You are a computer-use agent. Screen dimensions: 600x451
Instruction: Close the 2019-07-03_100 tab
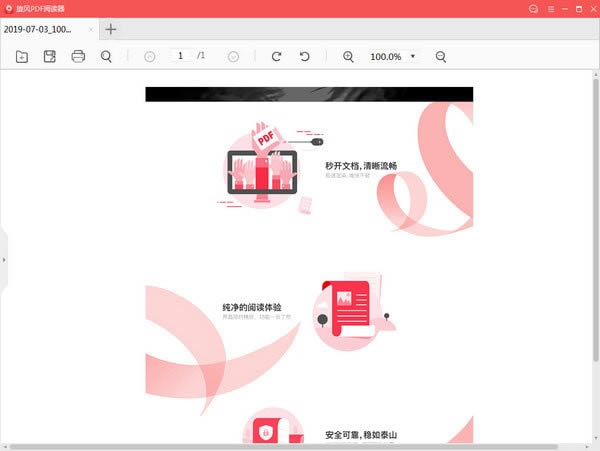[92, 29]
